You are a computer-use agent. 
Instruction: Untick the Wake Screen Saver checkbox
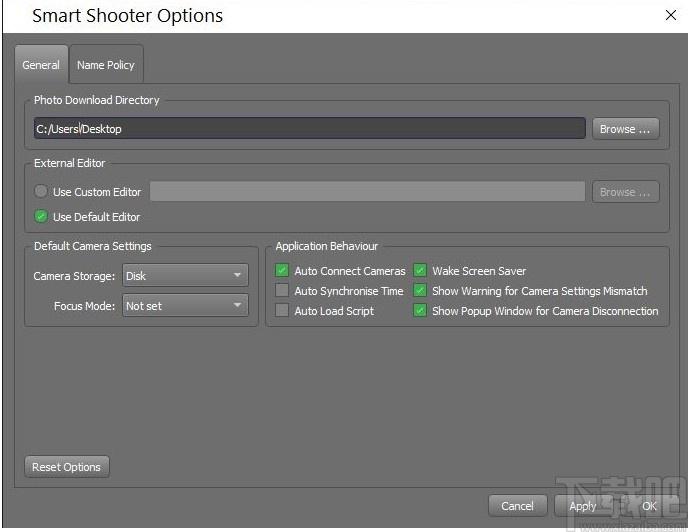(420, 271)
